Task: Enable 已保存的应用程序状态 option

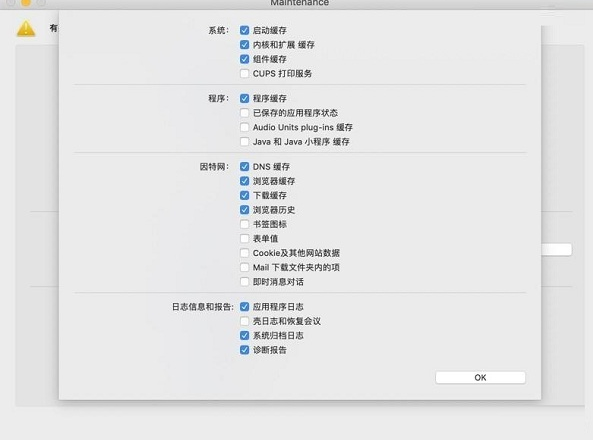Action: pos(244,113)
